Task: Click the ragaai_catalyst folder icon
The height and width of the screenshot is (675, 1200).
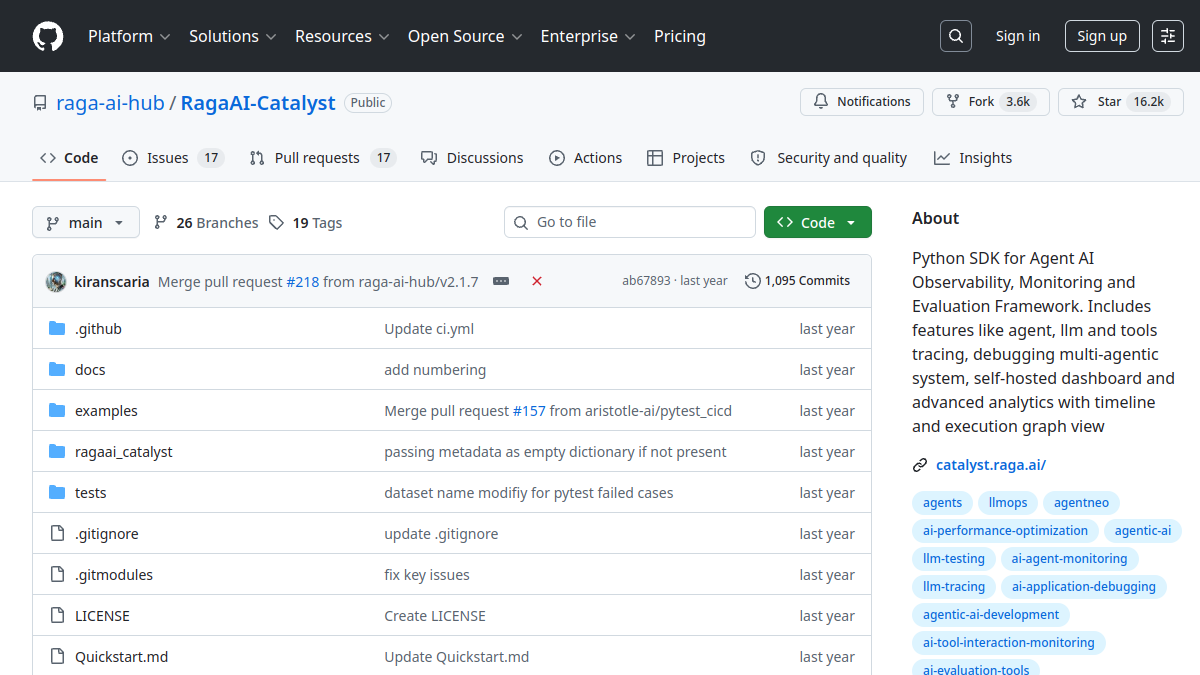Action: point(57,452)
